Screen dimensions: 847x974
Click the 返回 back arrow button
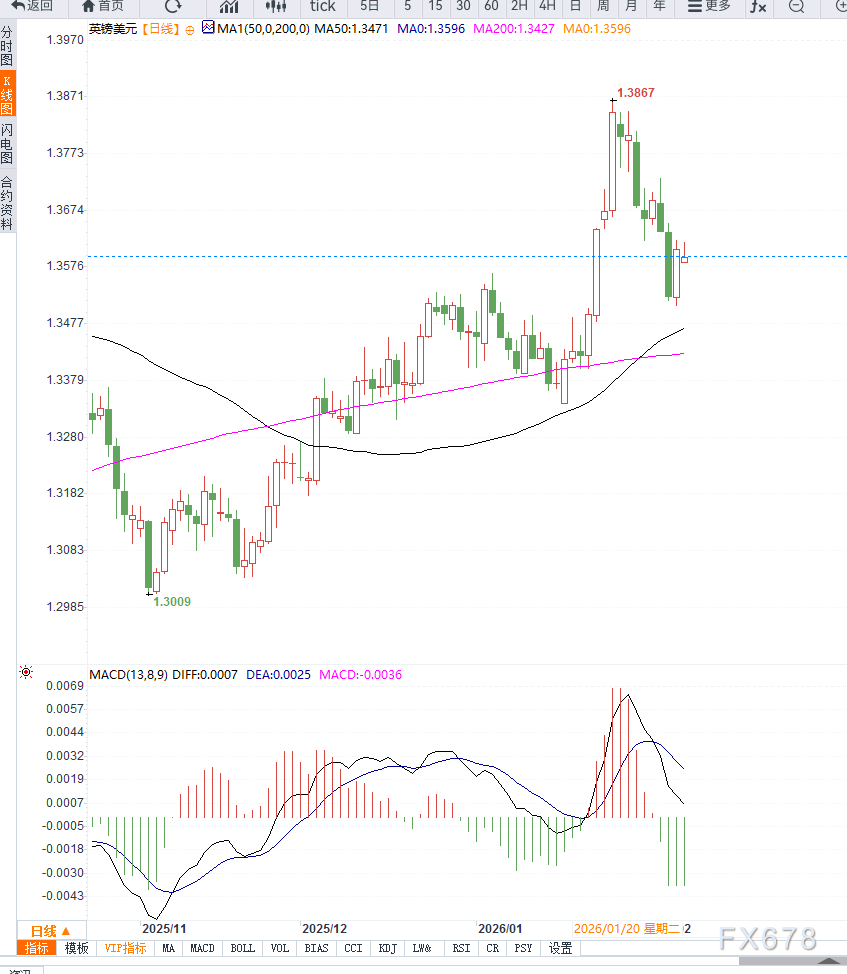(32, 6)
